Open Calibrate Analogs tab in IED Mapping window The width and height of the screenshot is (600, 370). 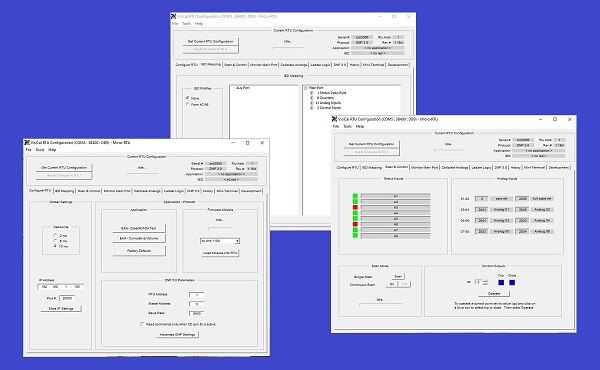point(294,65)
